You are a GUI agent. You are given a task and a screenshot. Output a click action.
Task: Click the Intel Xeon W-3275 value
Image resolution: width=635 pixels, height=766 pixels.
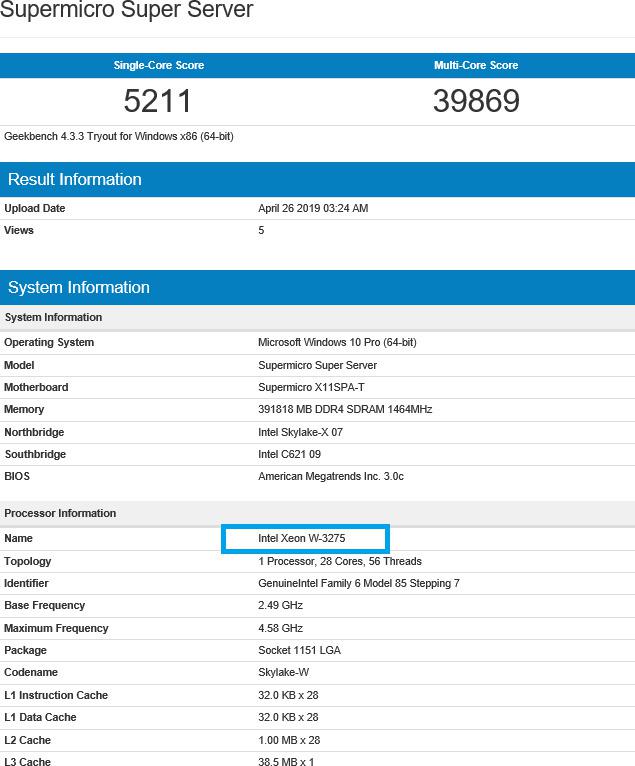(x=301, y=538)
